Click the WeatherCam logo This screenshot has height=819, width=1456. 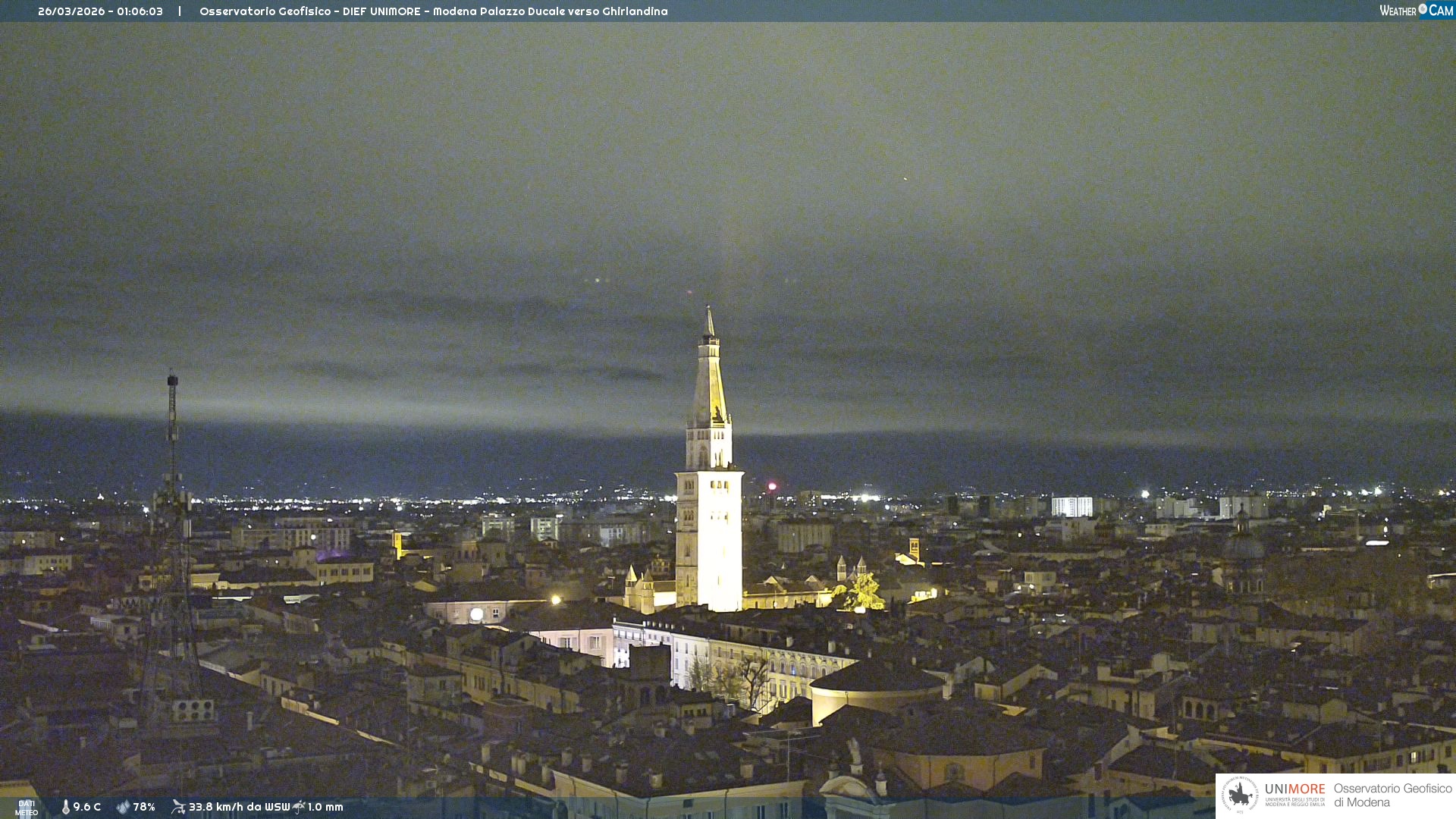tap(1416, 11)
